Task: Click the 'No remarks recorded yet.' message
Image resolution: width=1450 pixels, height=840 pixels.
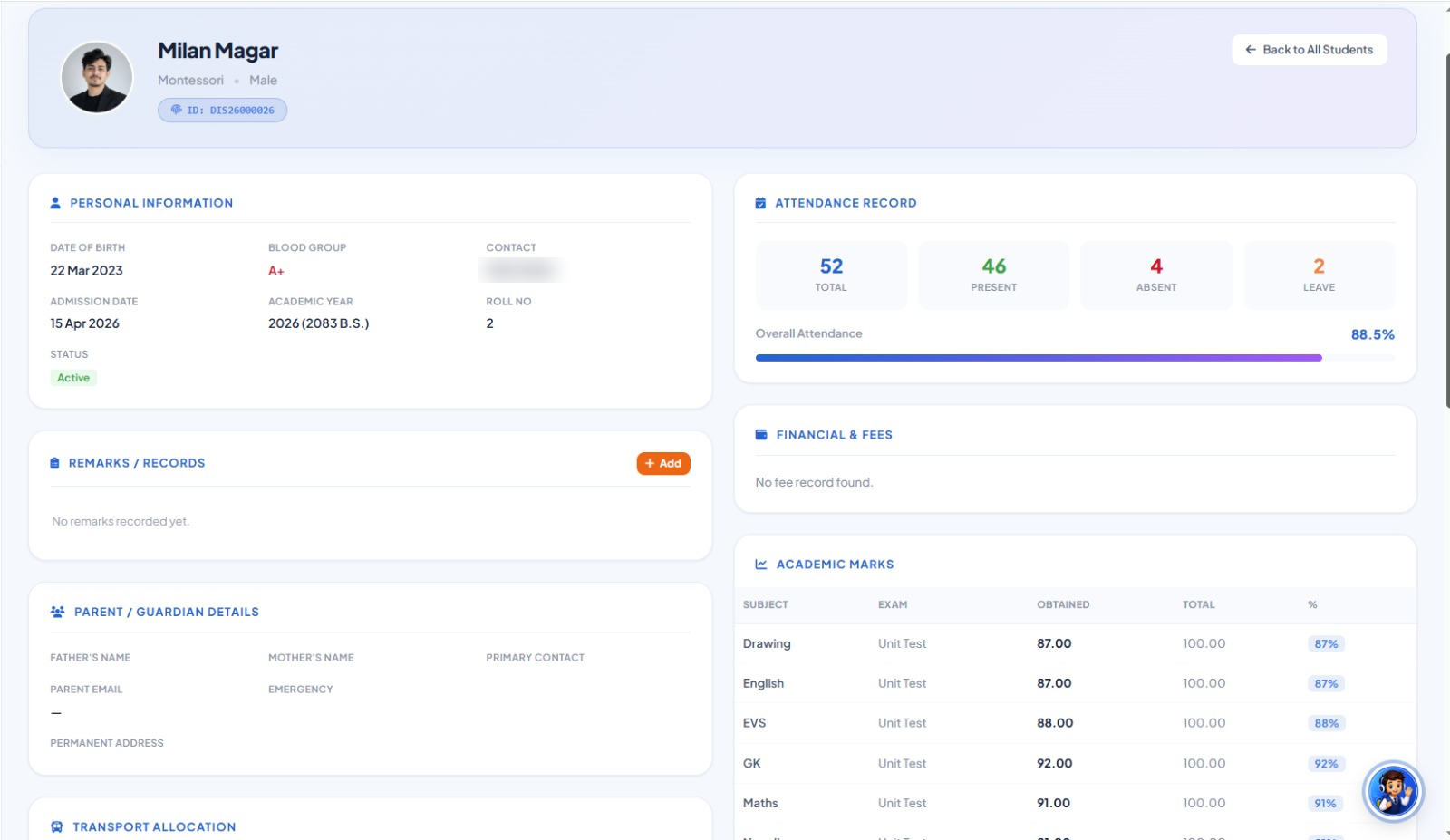Action: click(121, 521)
